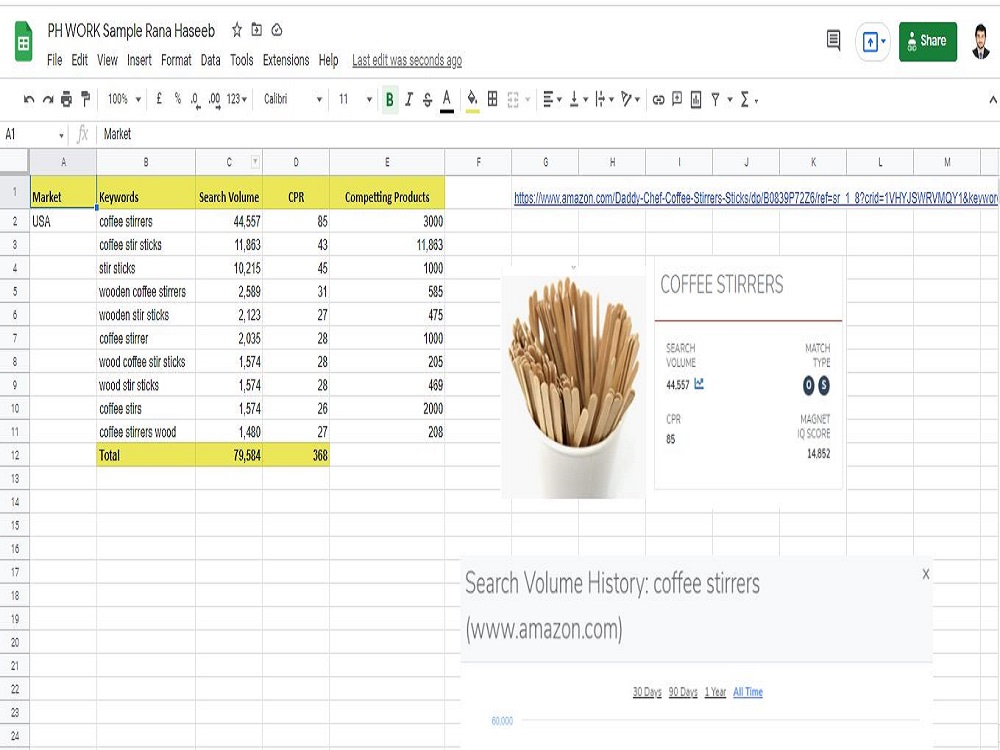Click the Present to meeting icon

[872, 42]
